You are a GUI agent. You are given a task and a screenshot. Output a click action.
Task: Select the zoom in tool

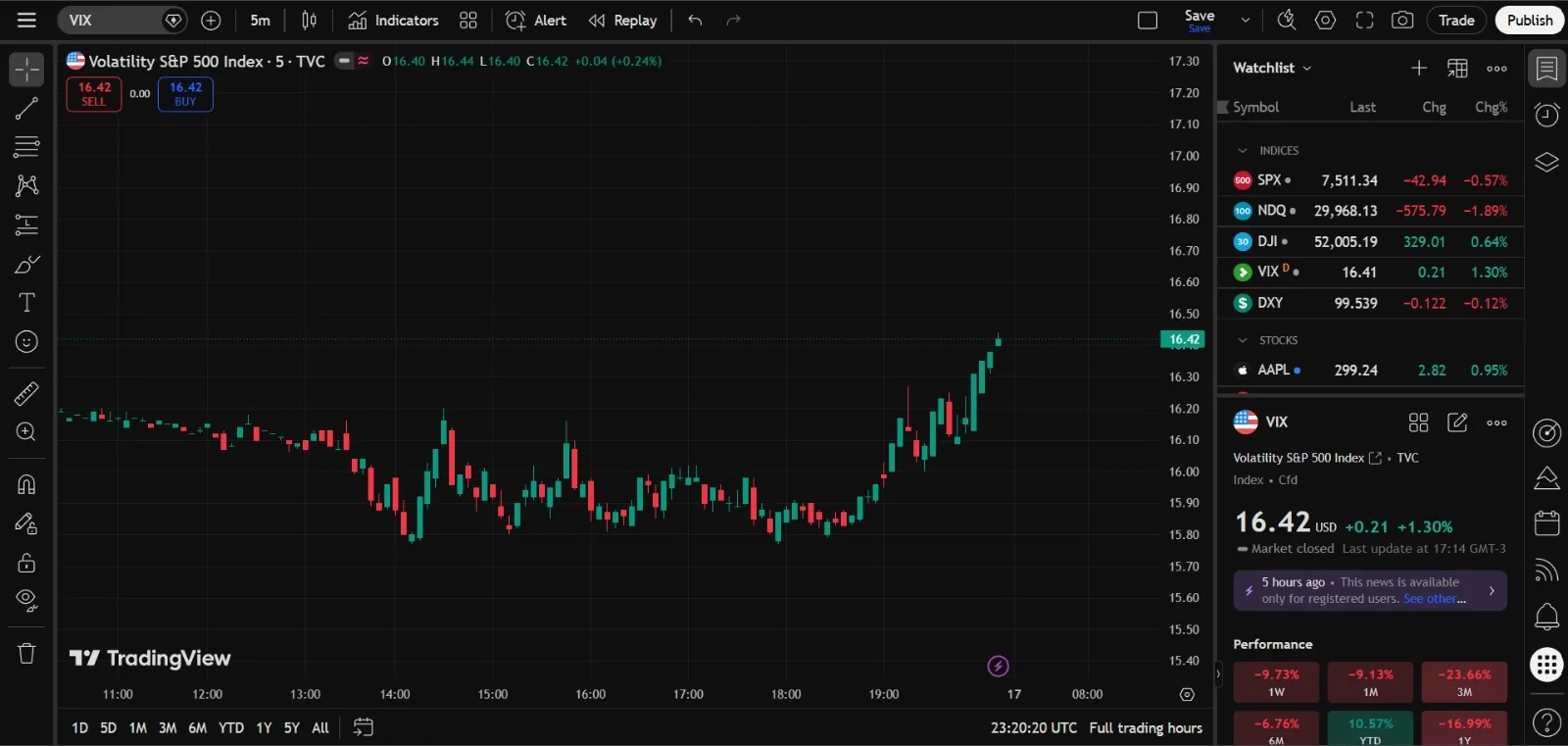pos(26,432)
